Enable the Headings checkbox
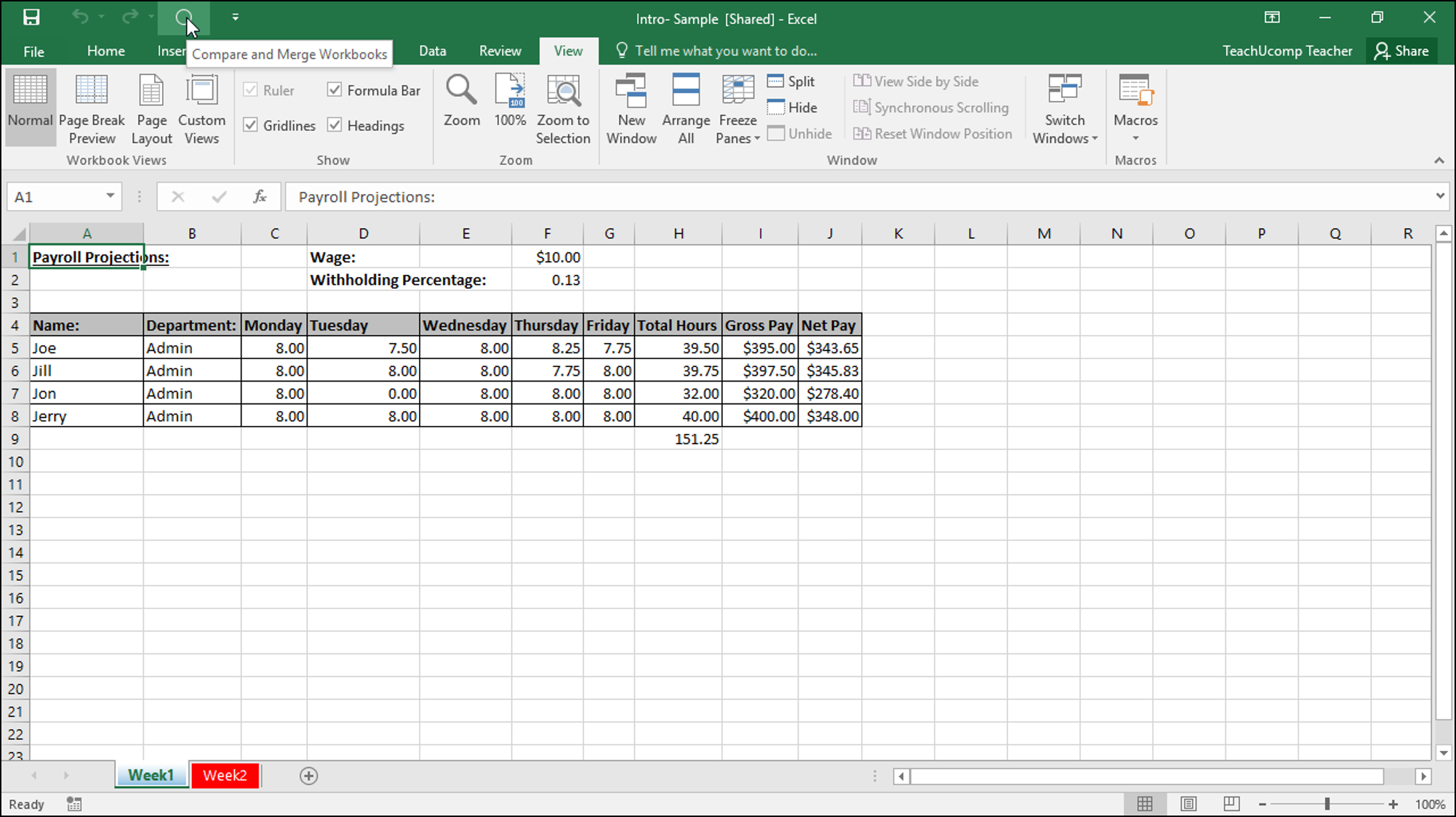Viewport: 1456px width, 817px height. tap(334, 124)
